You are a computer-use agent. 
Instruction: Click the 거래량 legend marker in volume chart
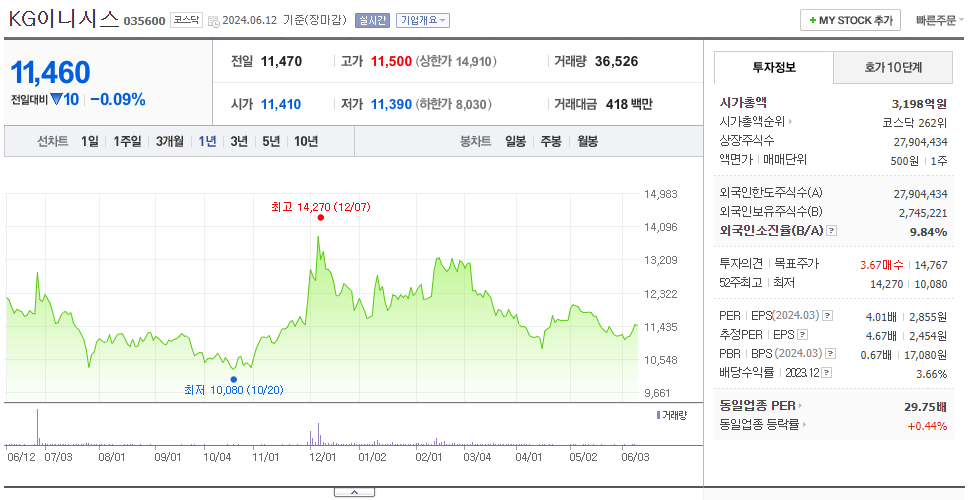[x=657, y=415]
